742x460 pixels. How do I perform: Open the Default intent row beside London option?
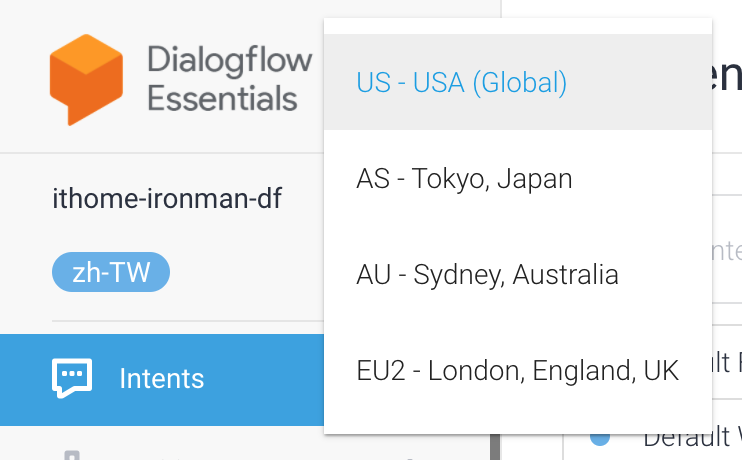(726, 361)
